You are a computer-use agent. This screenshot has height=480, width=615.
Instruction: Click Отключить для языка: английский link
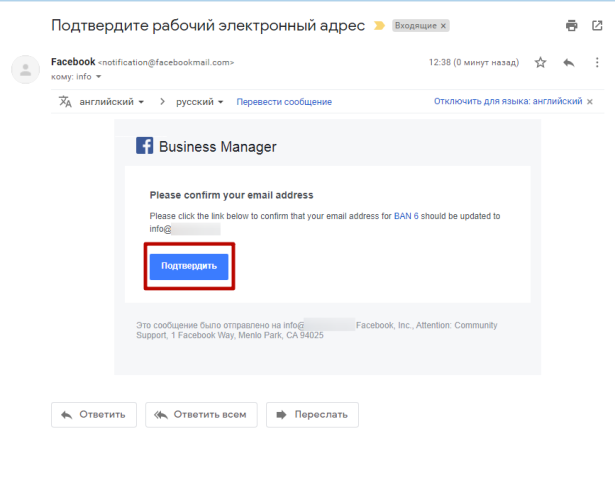point(508,101)
